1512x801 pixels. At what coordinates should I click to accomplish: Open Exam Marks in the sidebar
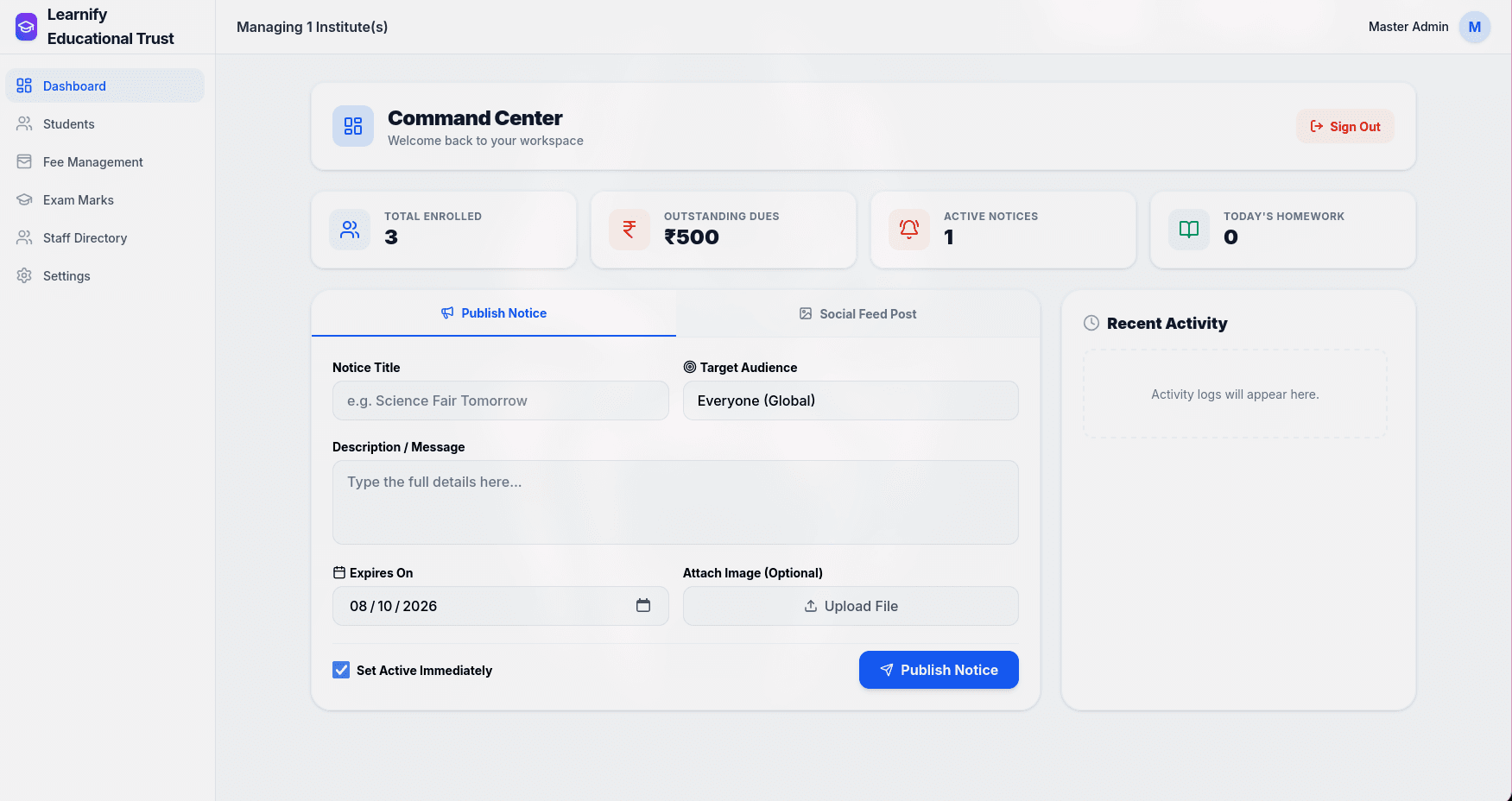pos(105,199)
